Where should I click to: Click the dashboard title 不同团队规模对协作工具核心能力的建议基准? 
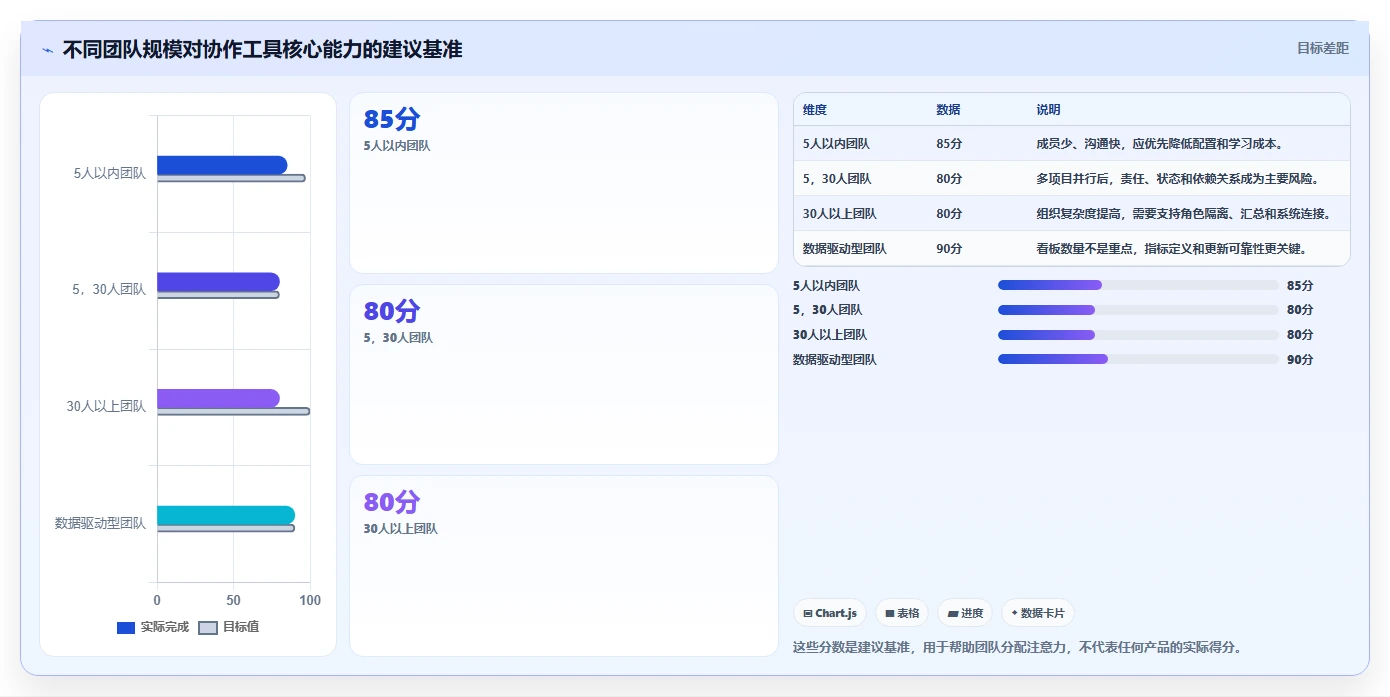(262, 49)
